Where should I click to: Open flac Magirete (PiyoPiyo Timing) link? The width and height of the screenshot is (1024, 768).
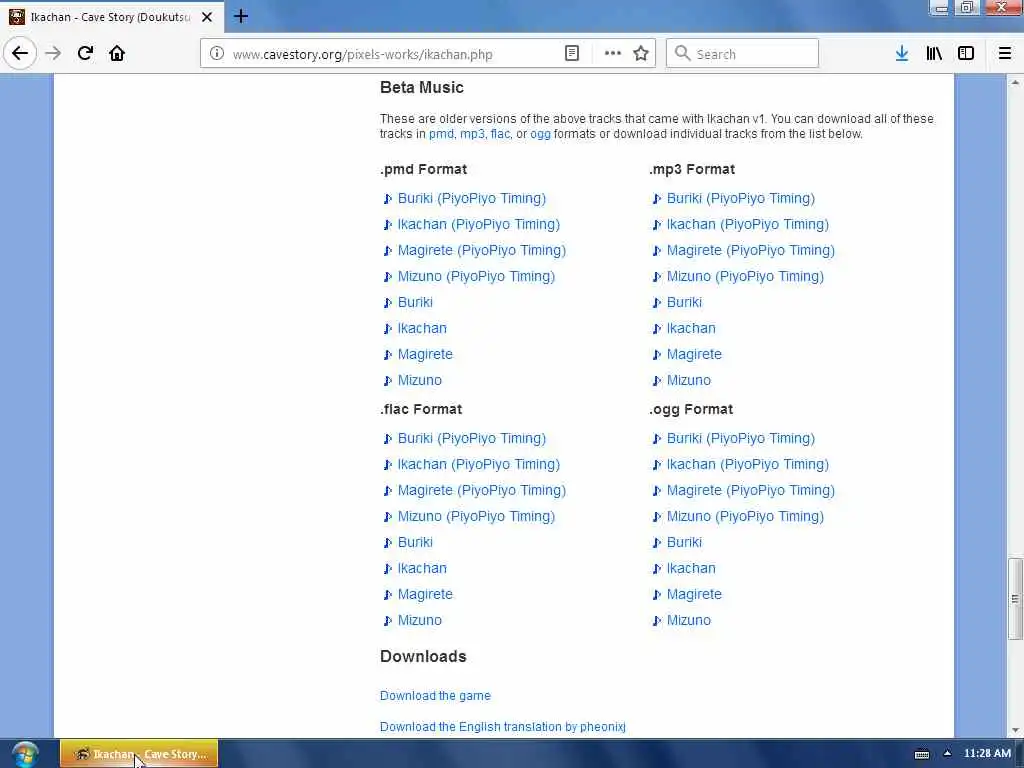coord(481,491)
